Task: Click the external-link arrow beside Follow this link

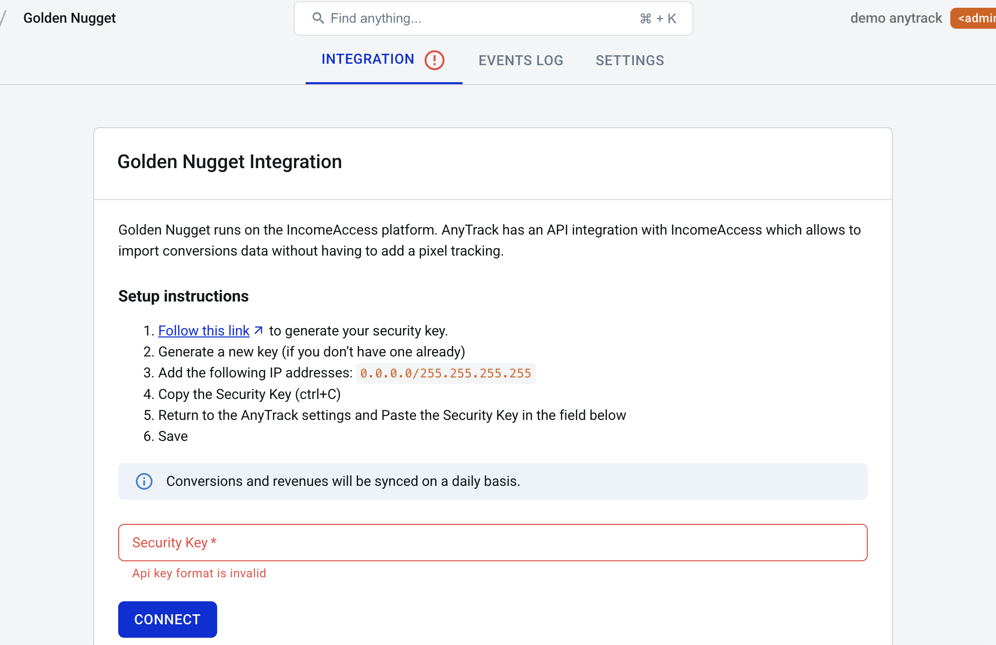Action: (259, 328)
